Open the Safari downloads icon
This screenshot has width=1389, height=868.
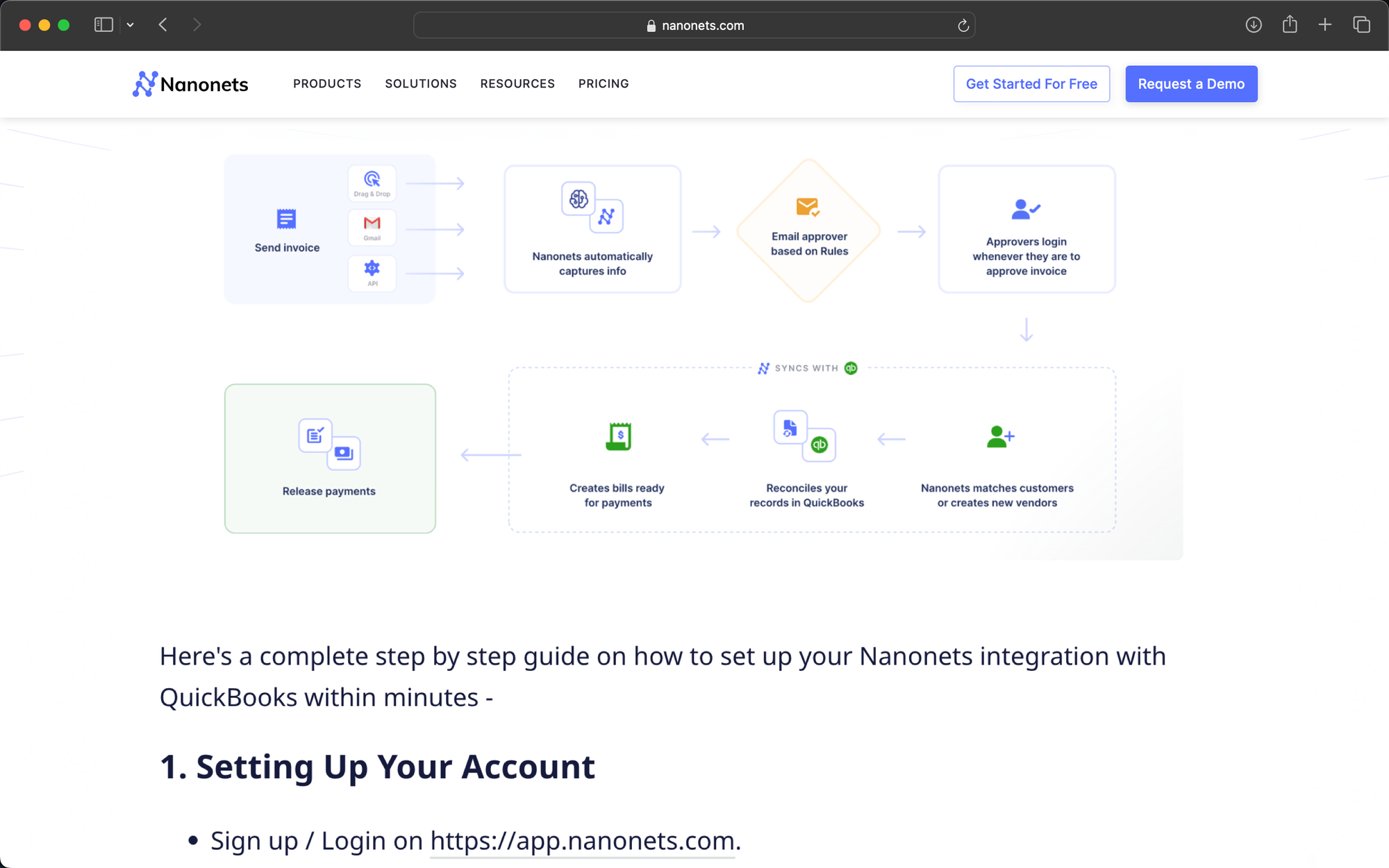1253,25
